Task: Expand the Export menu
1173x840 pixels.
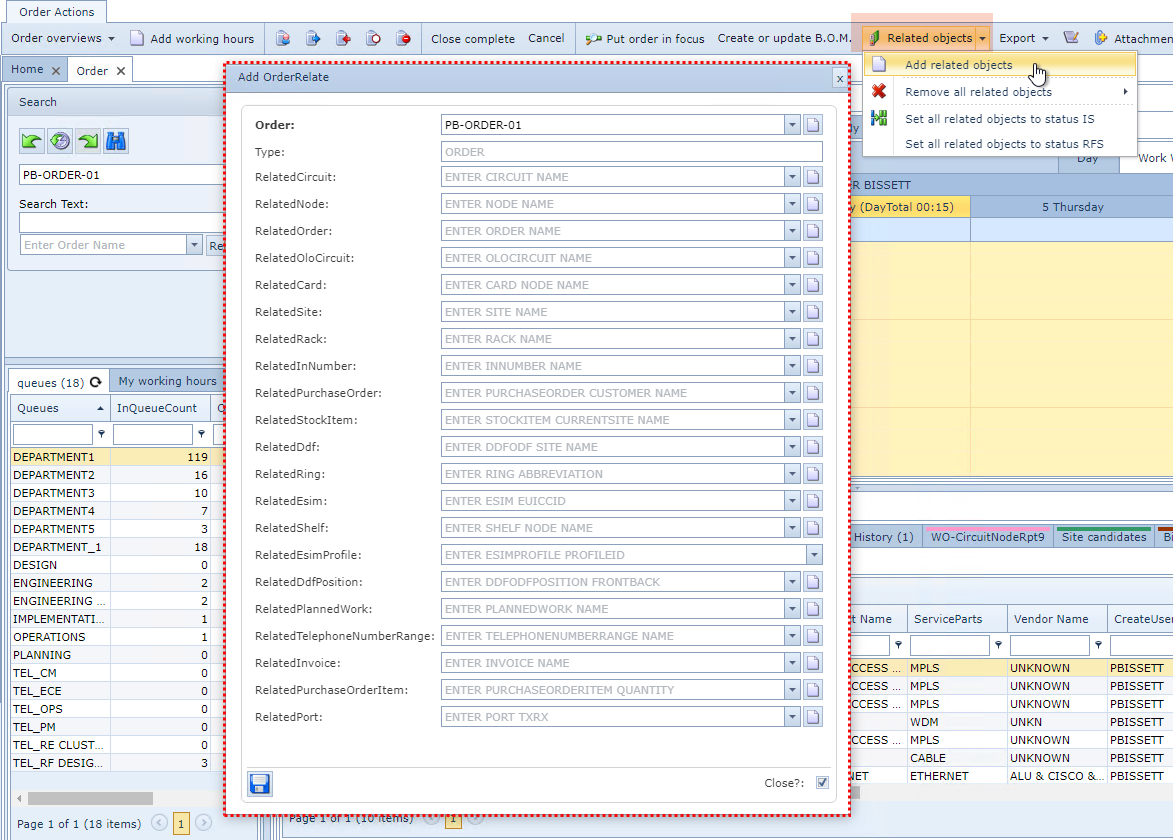Action: click(1024, 39)
